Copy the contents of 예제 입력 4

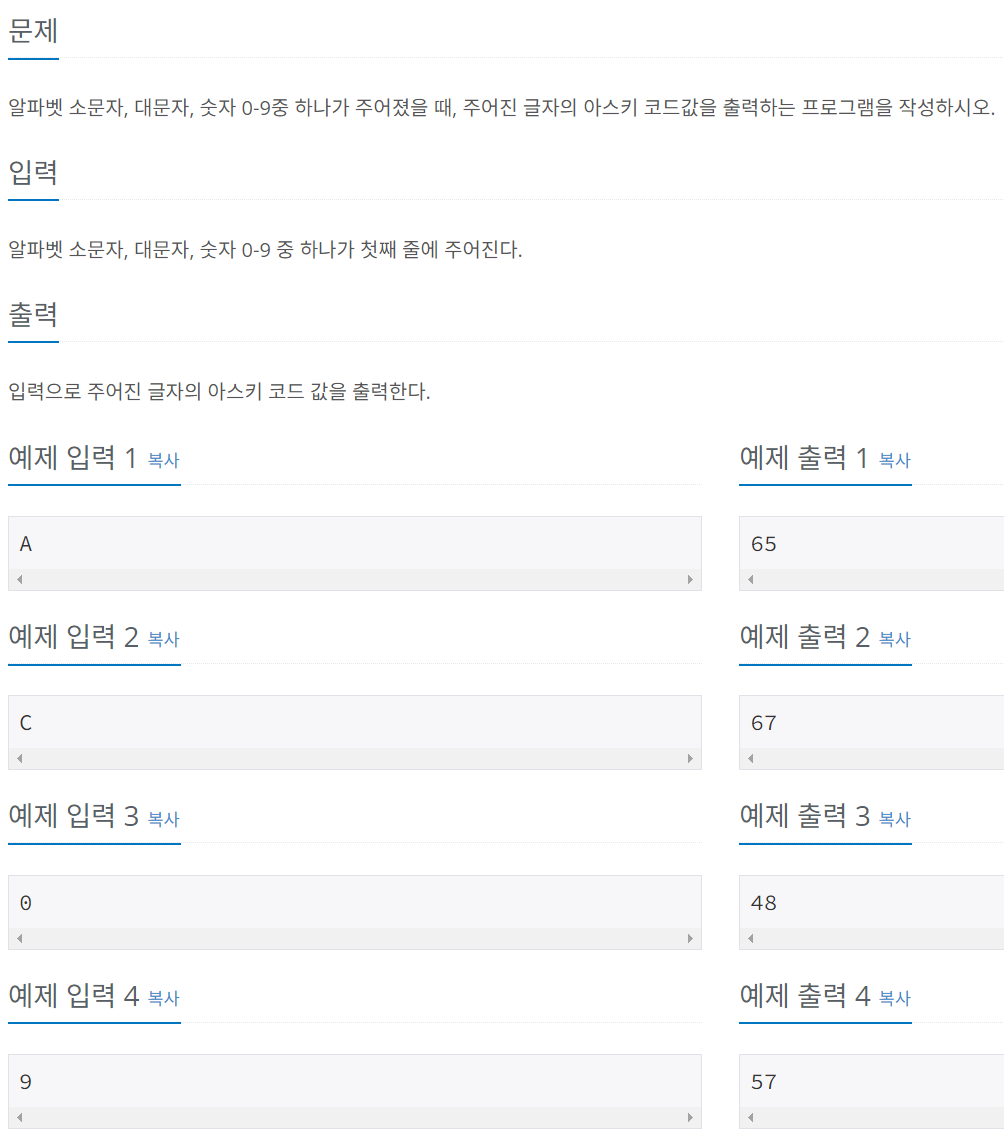(x=163, y=997)
